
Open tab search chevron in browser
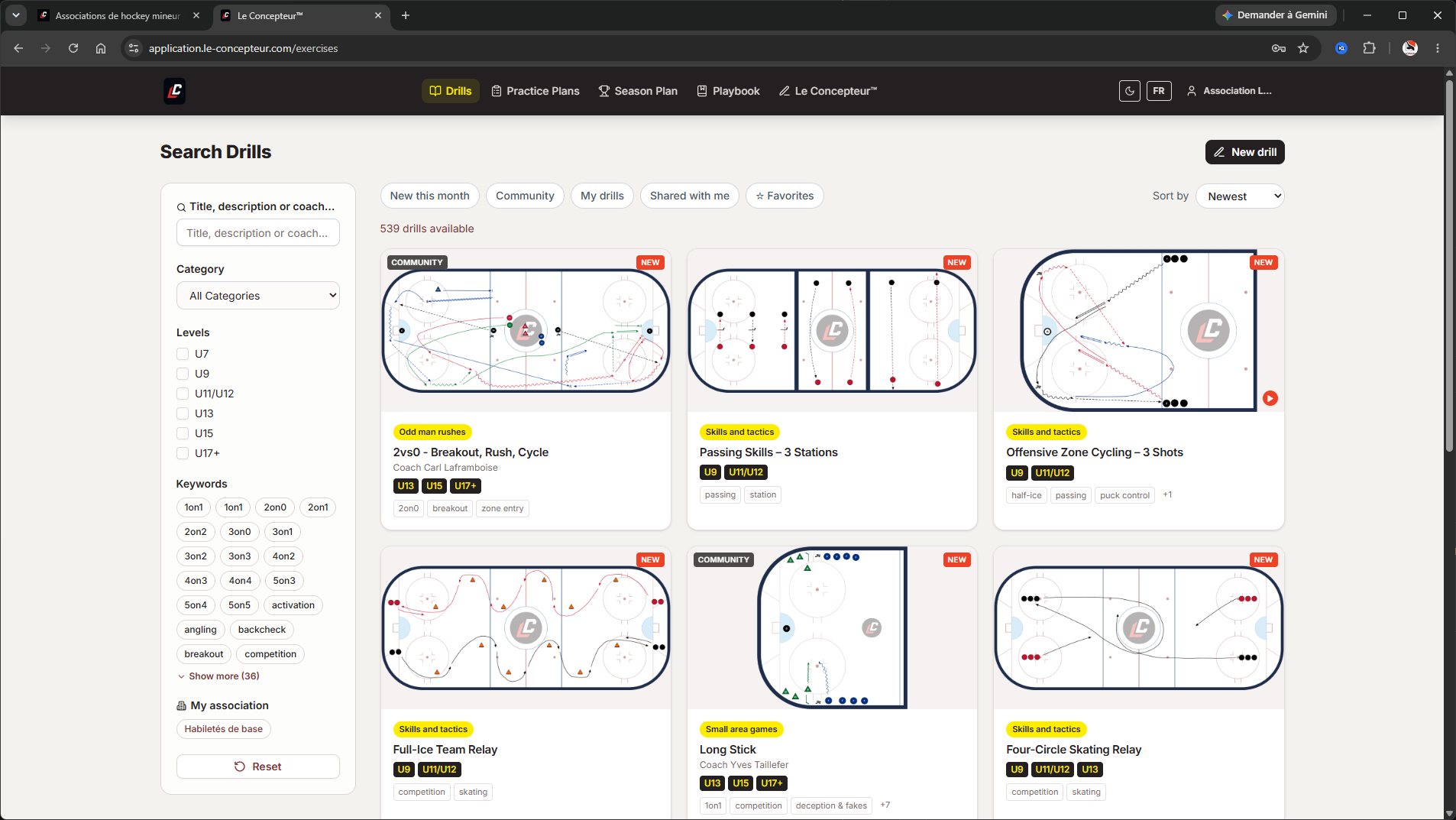pyautogui.click(x=16, y=15)
